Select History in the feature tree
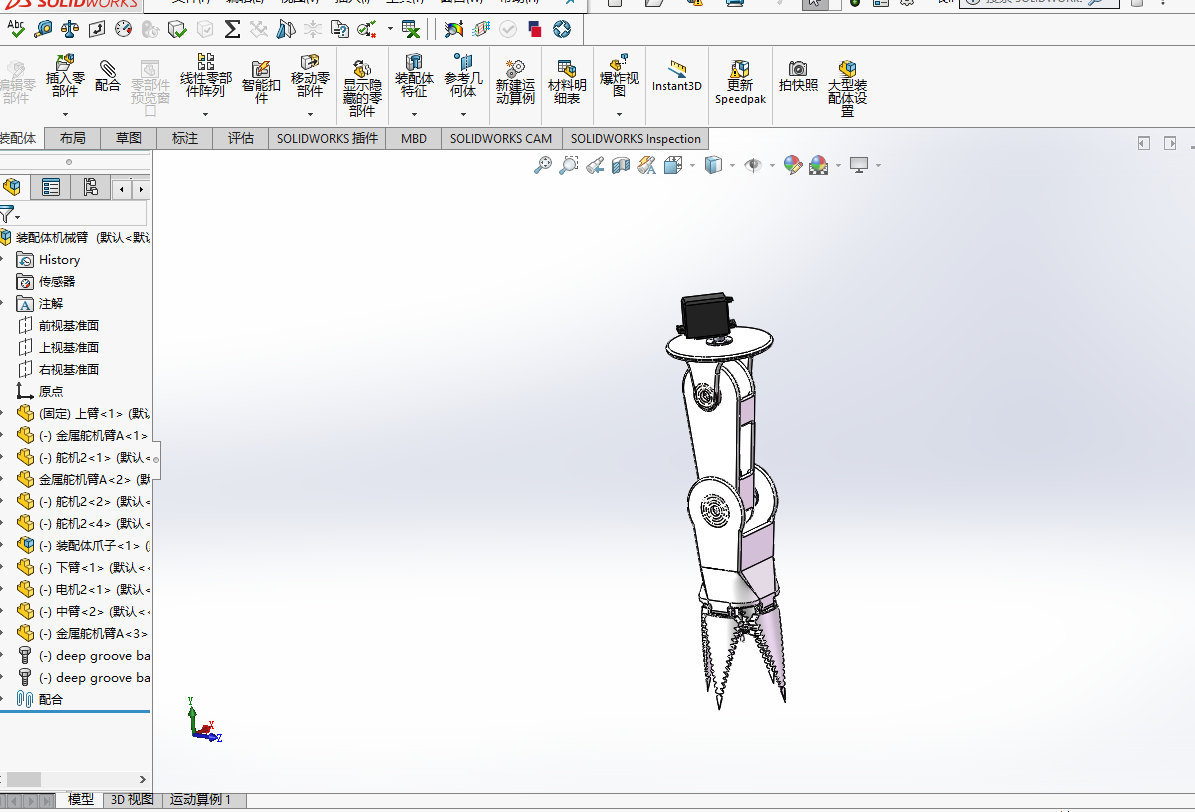The width and height of the screenshot is (1195, 812). (59, 260)
